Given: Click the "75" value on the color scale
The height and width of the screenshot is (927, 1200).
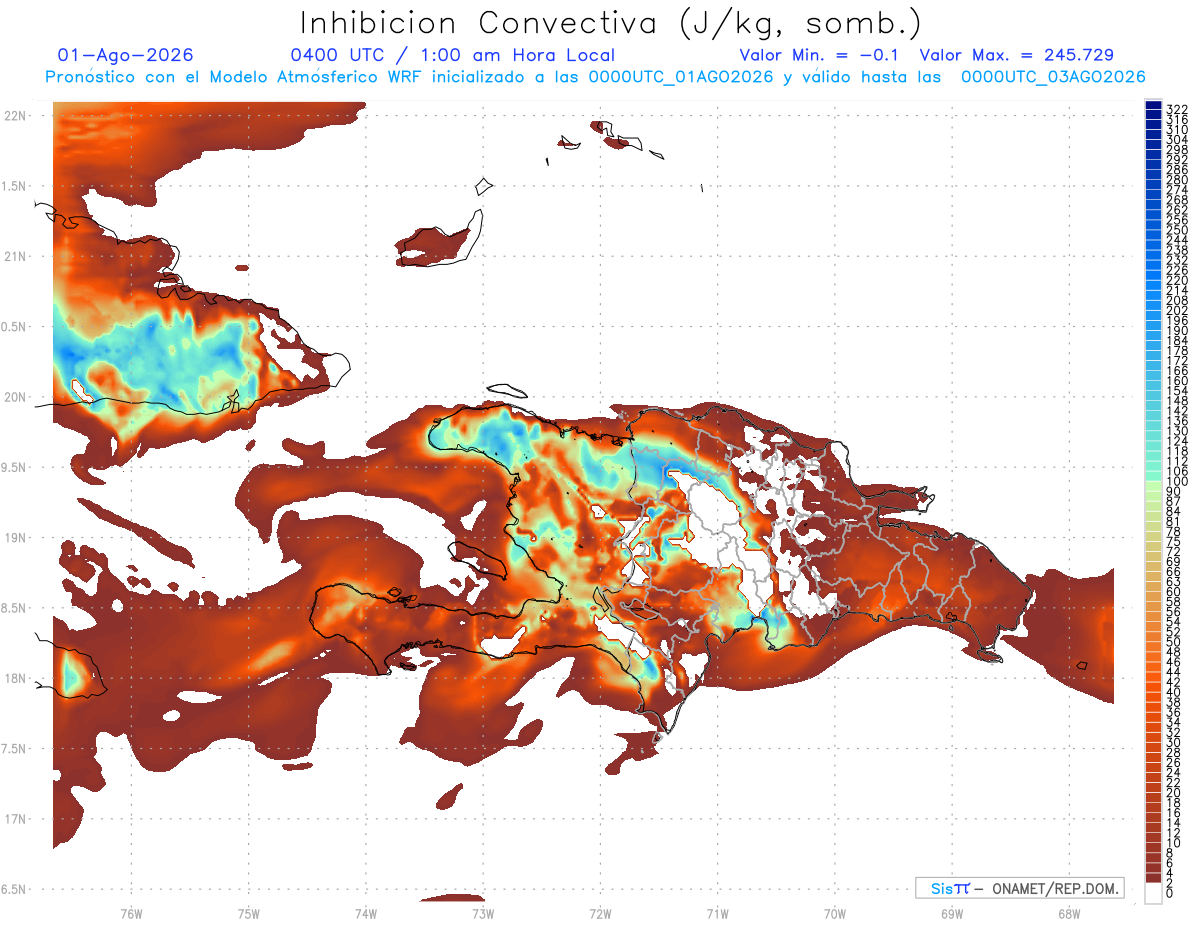Looking at the screenshot, I should 1173,541.
